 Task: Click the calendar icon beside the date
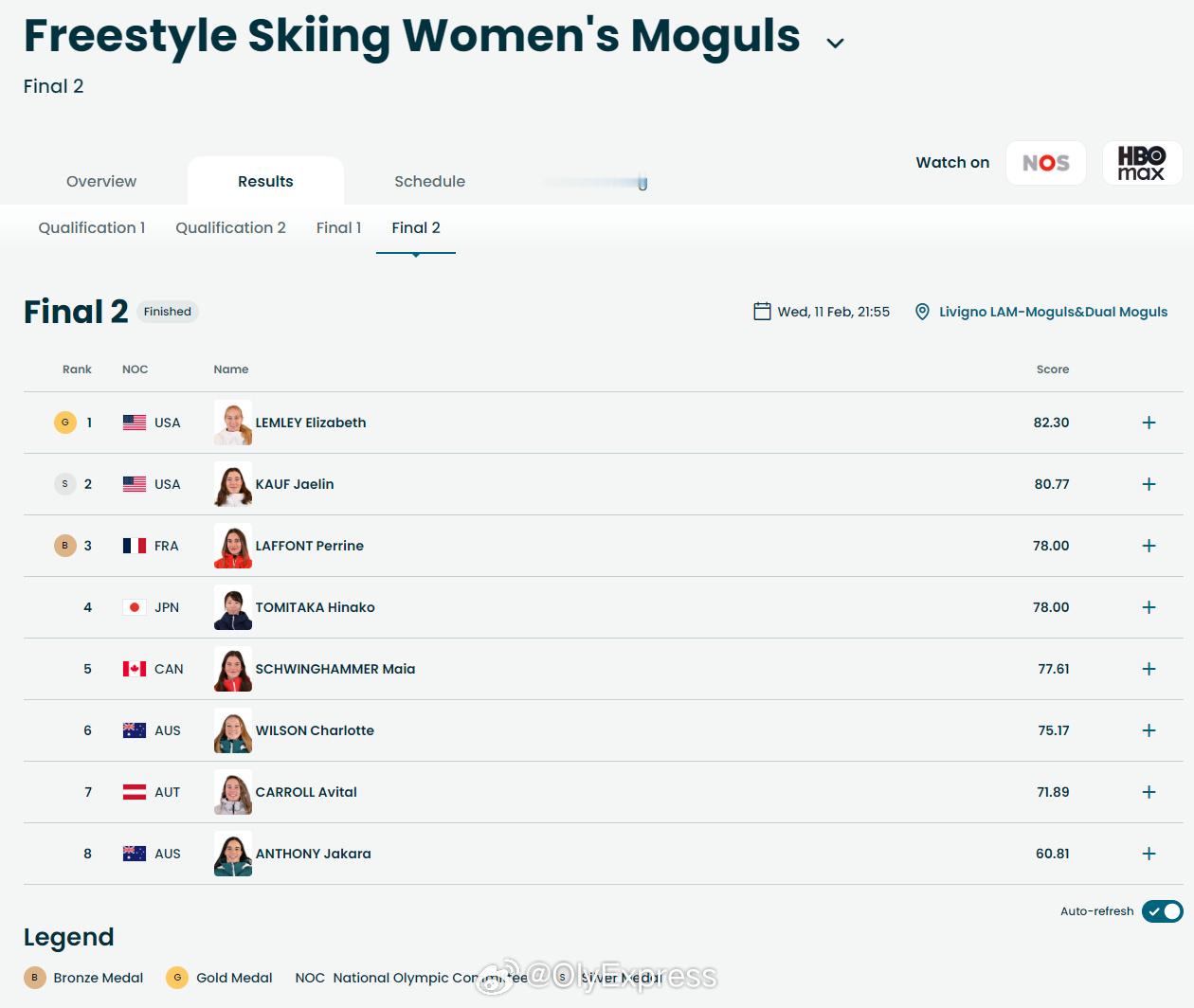[x=762, y=312]
